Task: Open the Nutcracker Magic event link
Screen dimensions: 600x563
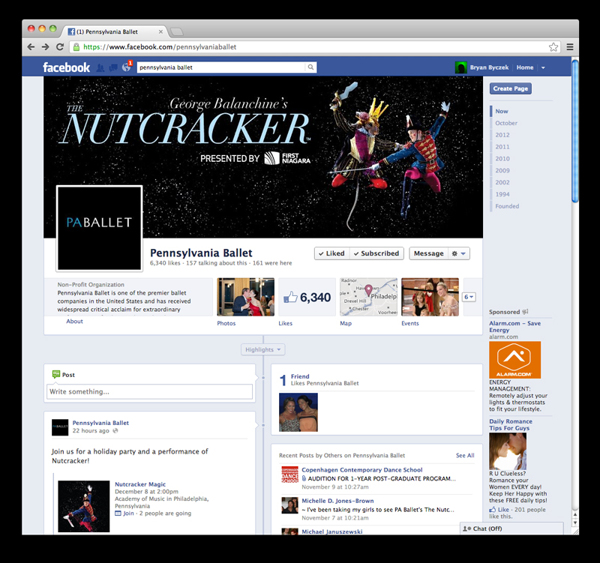Action: (x=140, y=484)
